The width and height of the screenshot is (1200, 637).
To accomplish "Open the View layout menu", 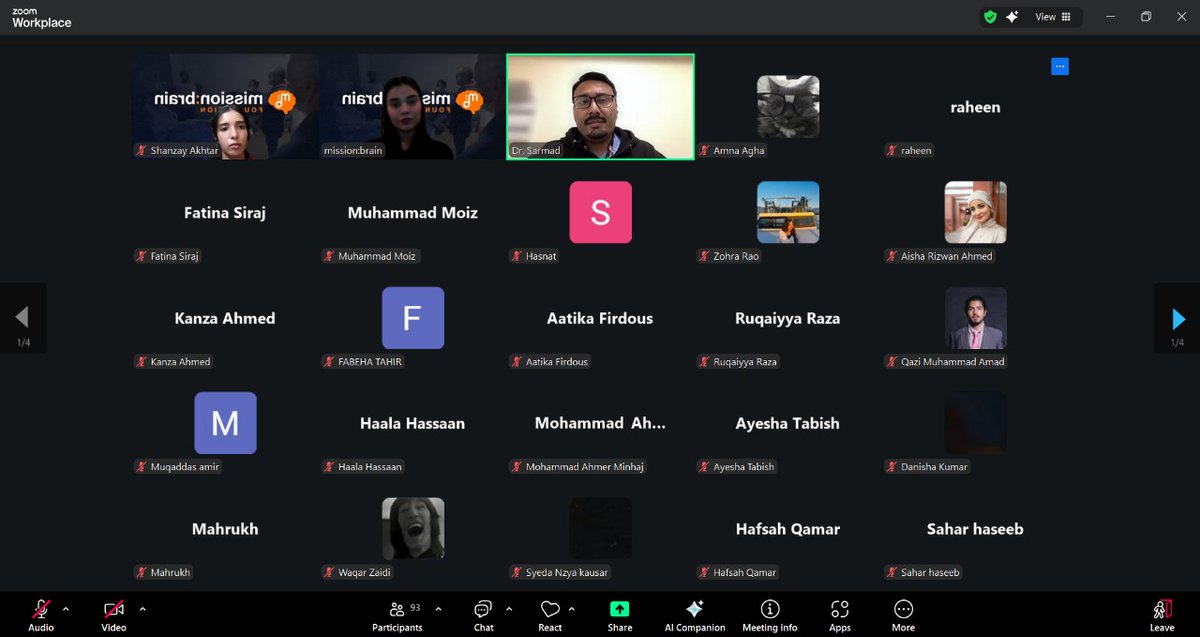I will click(1054, 17).
